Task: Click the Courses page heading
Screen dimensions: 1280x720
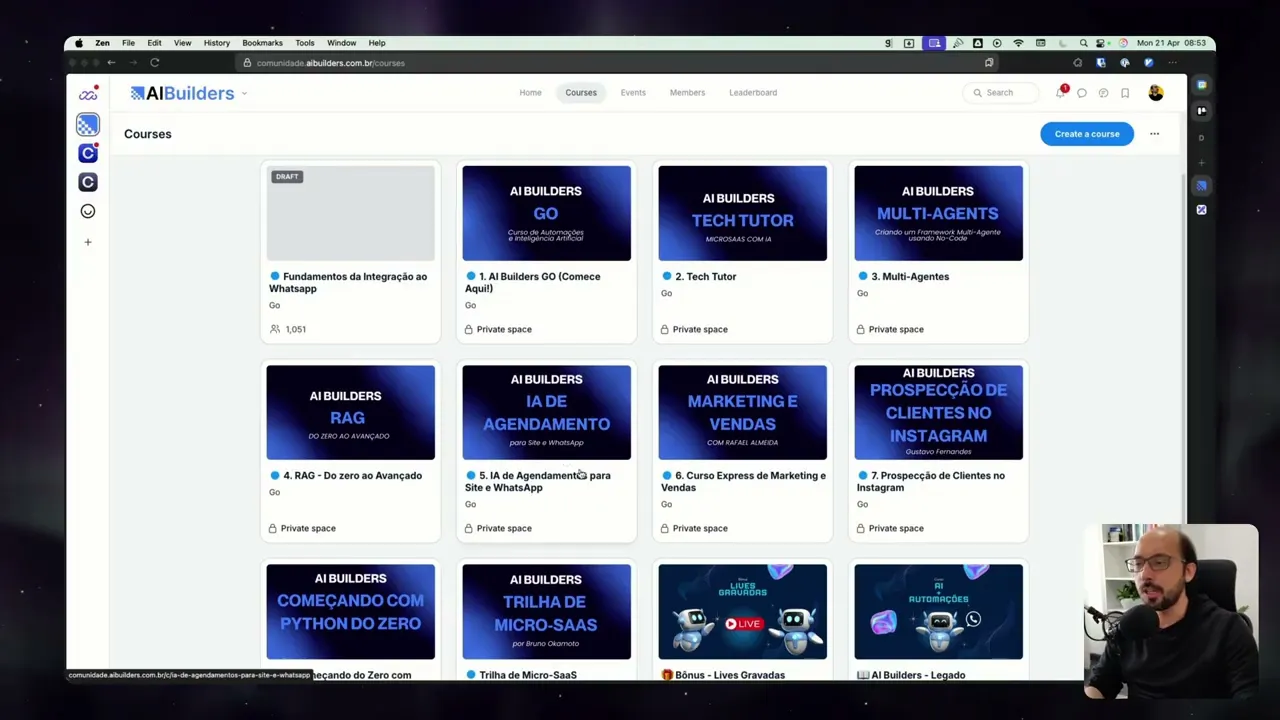Action: click(148, 134)
